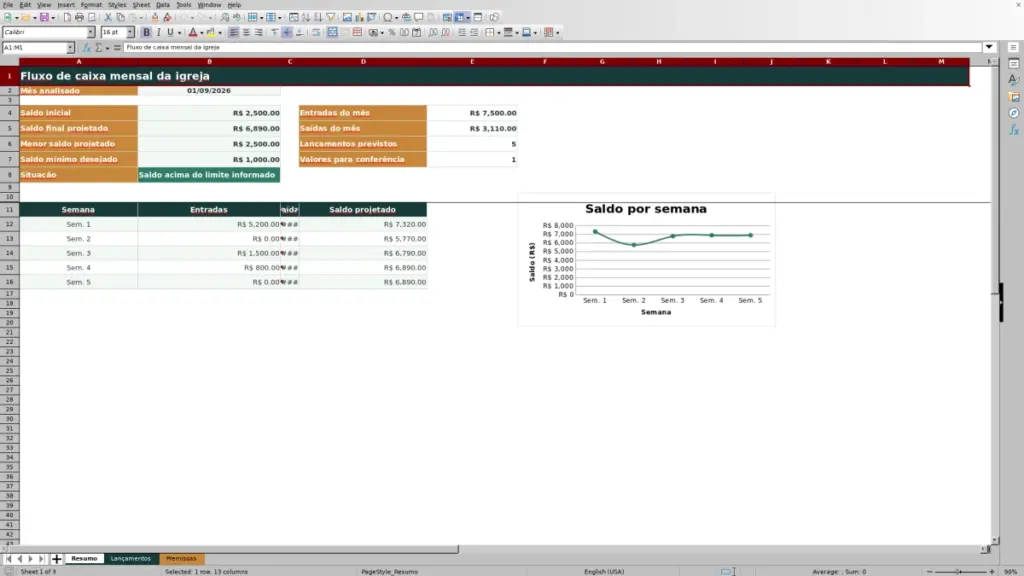
Task: Open the Data menu
Action: click(x=163, y=5)
